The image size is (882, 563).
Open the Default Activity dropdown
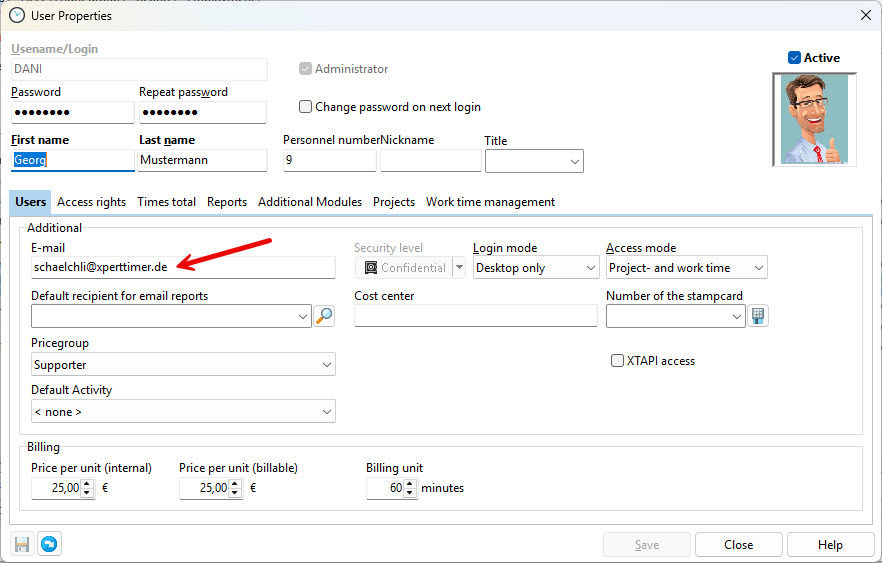point(183,411)
